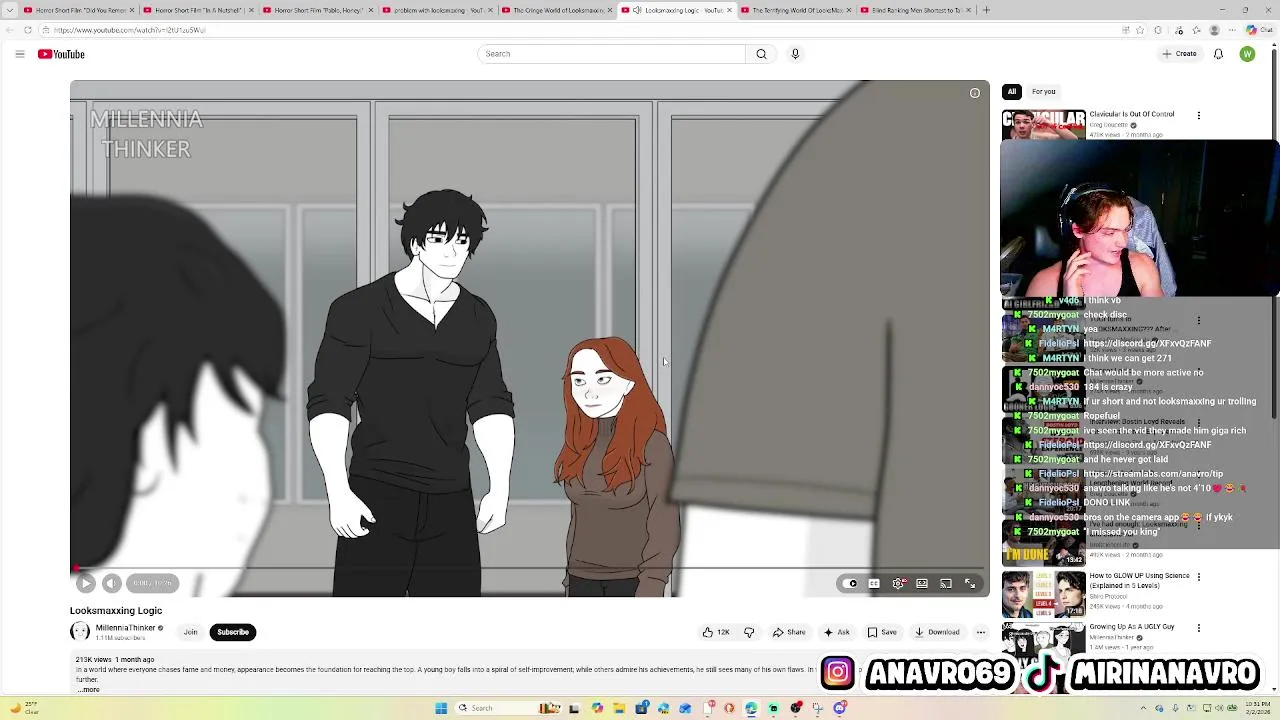The width and height of the screenshot is (1280, 720).
Task: Toggle the autoplay switch in player
Action: coord(851,584)
